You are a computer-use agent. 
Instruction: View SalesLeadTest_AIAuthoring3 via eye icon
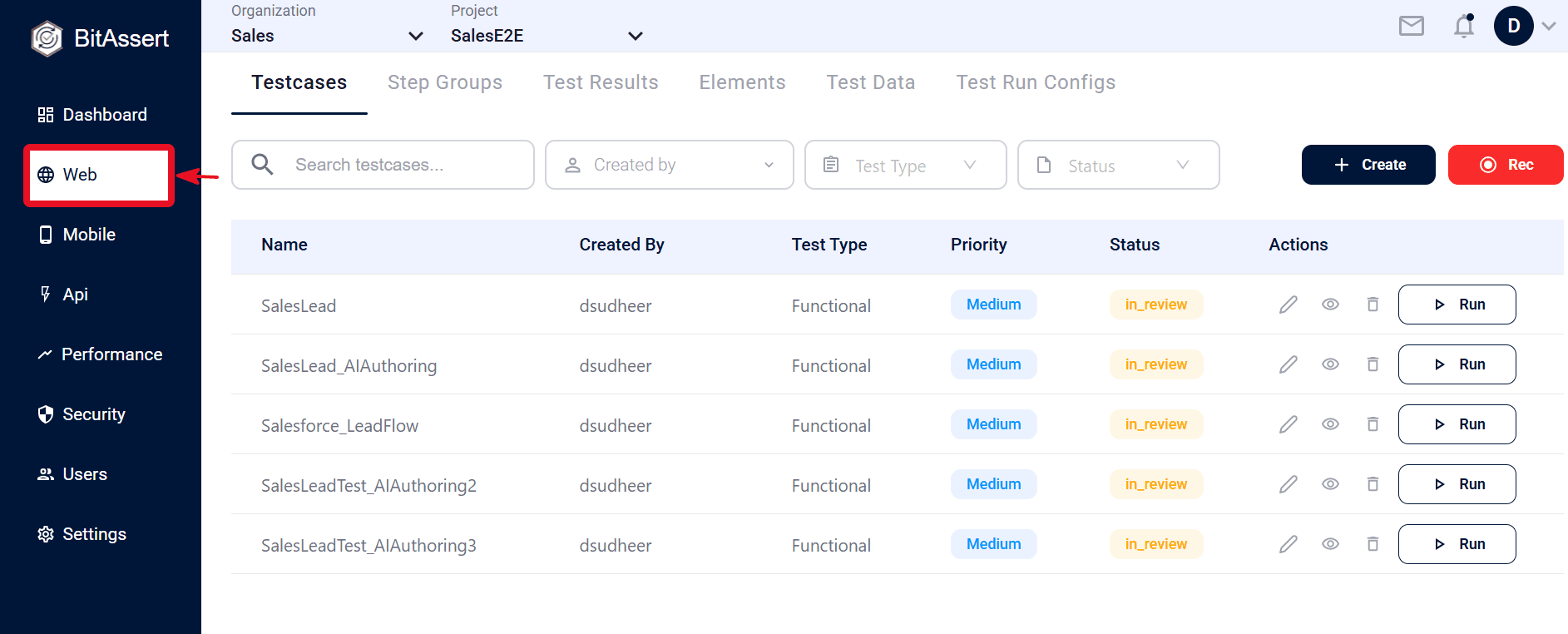1330,544
